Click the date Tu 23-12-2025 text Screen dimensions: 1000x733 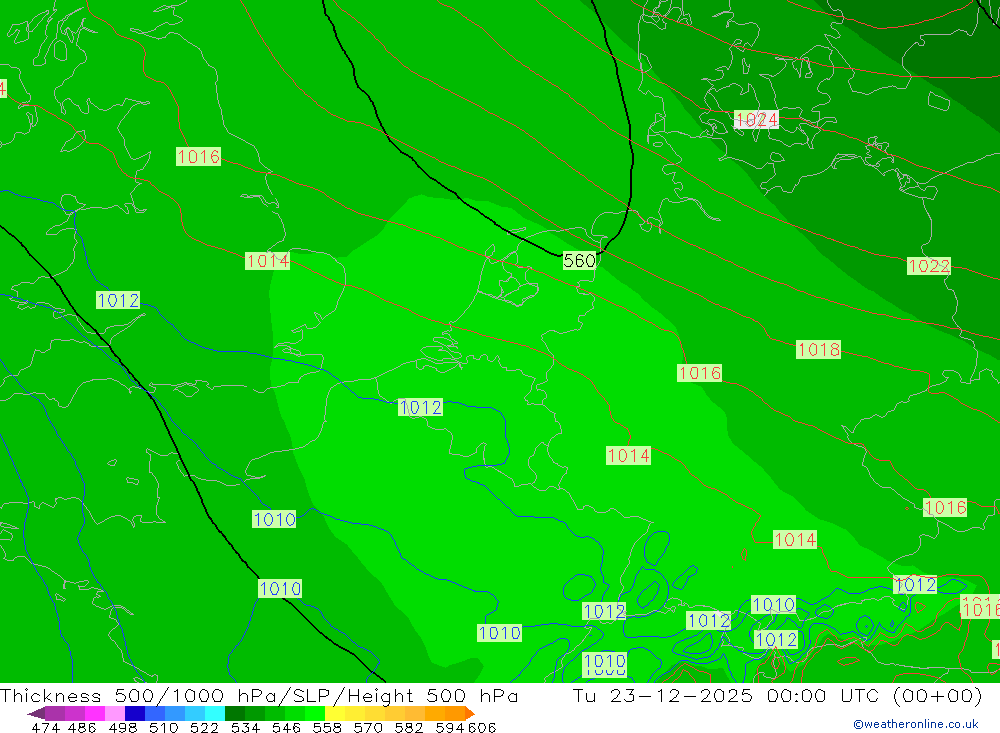[663, 695]
